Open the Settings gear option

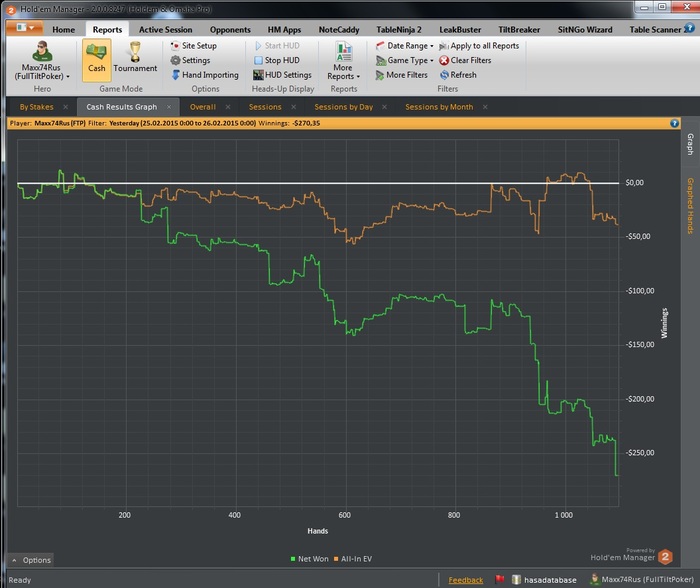click(190, 60)
